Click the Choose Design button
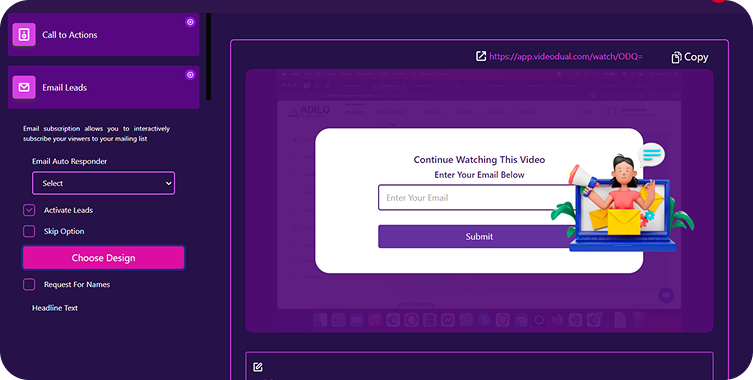The width and height of the screenshot is (753, 380). 103,258
